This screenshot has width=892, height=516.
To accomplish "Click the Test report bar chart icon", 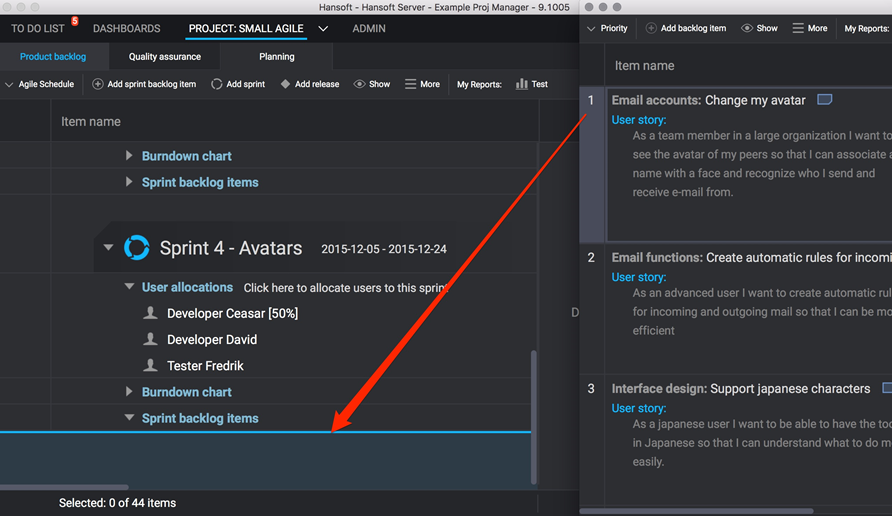I will [x=521, y=84].
